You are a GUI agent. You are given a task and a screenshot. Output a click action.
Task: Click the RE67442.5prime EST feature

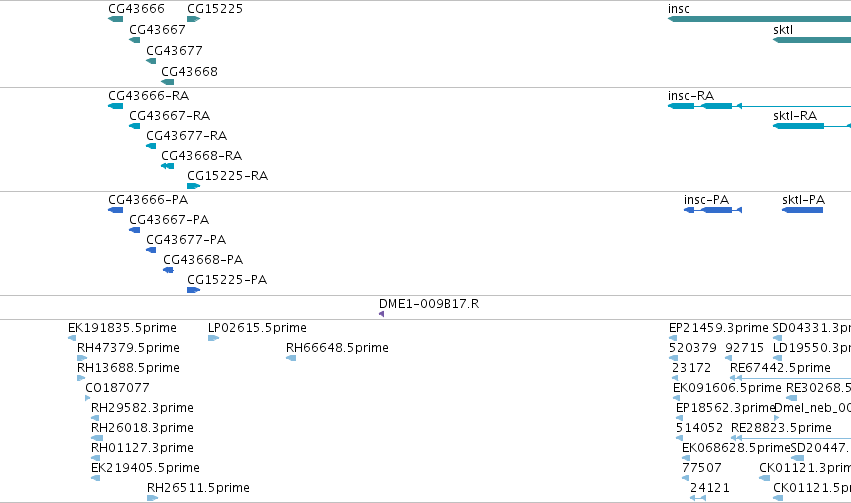click(x=790, y=378)
